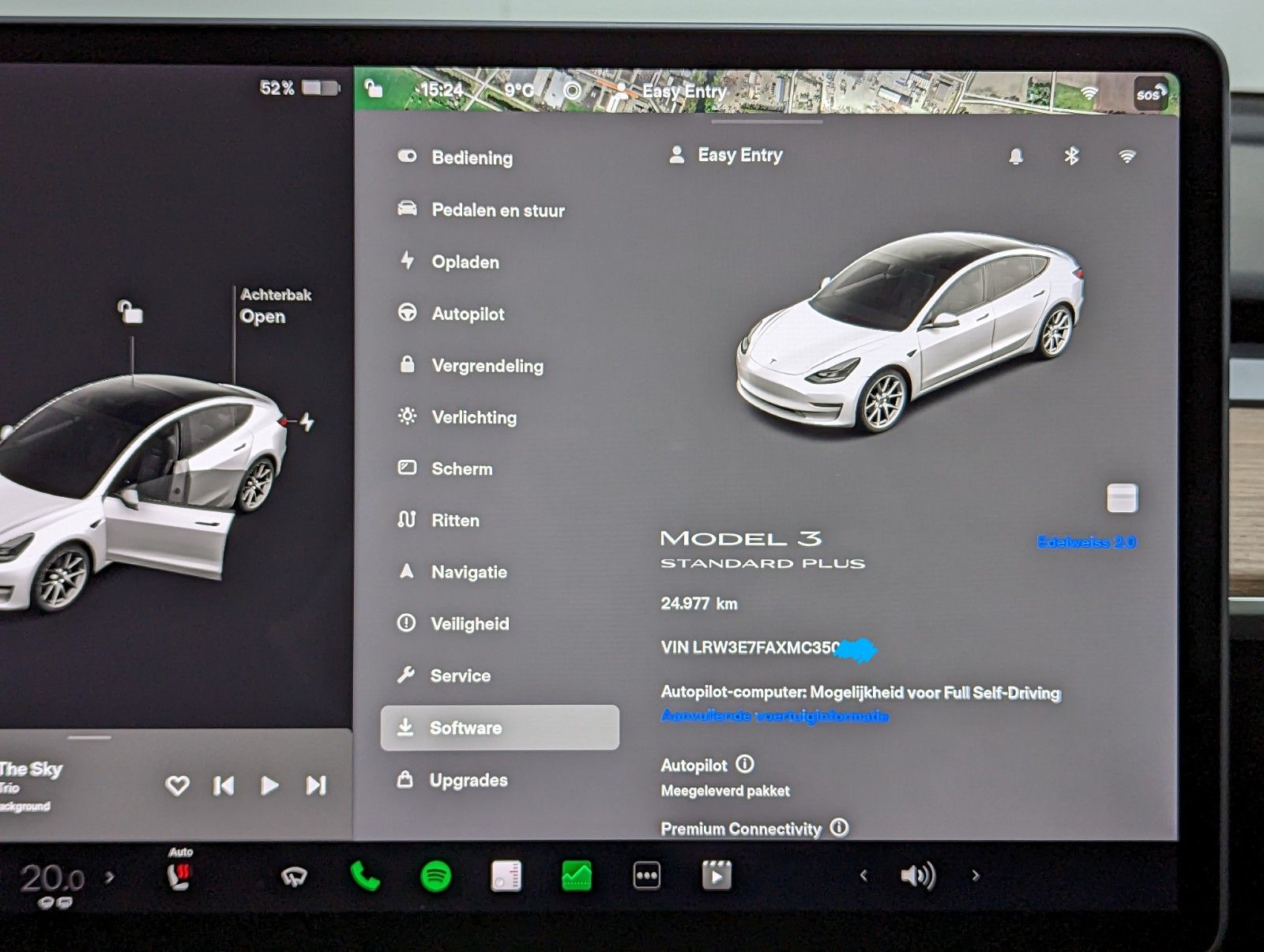Image resolution: width=1264 pixels, height=952 pixels.
Task: Select the Scherm display menu
Action: pos(445,468)
